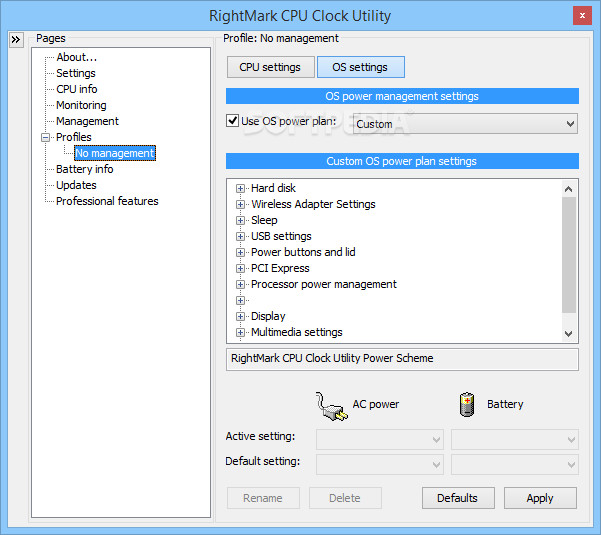Click scroll up arrow in power plan list
This screenshot has height=535, width=601.
tap(569, 189)
